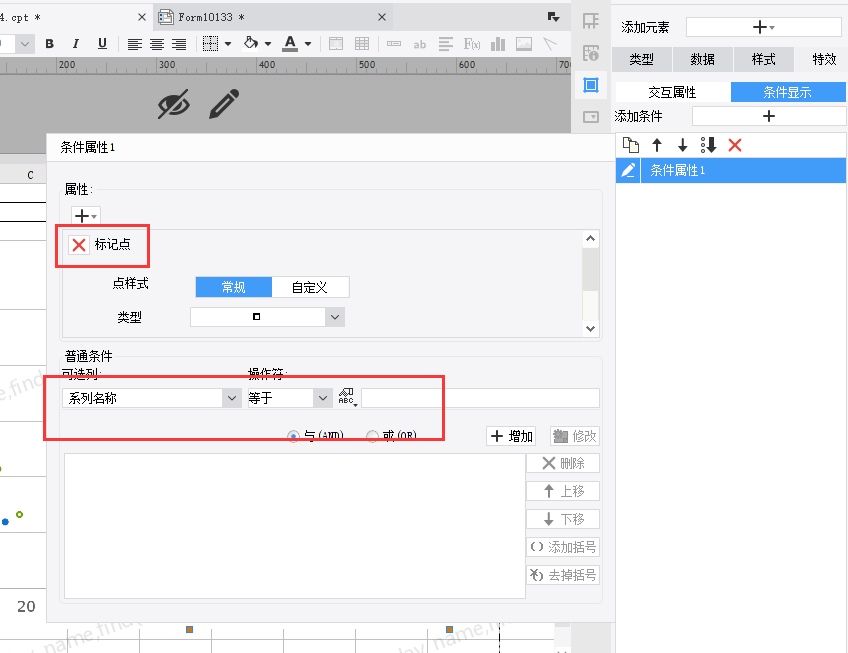848x653 pixels.
Task: Close the .cpt document tab
Action: click(142, 17)
